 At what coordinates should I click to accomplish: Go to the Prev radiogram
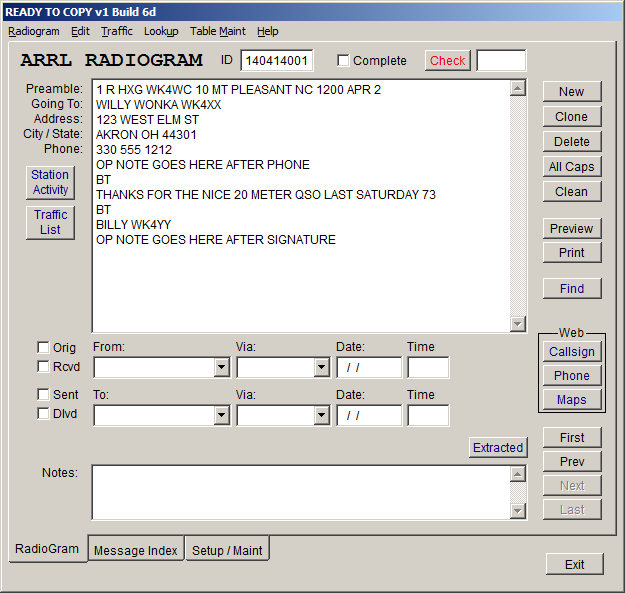[x=572, y=461]
